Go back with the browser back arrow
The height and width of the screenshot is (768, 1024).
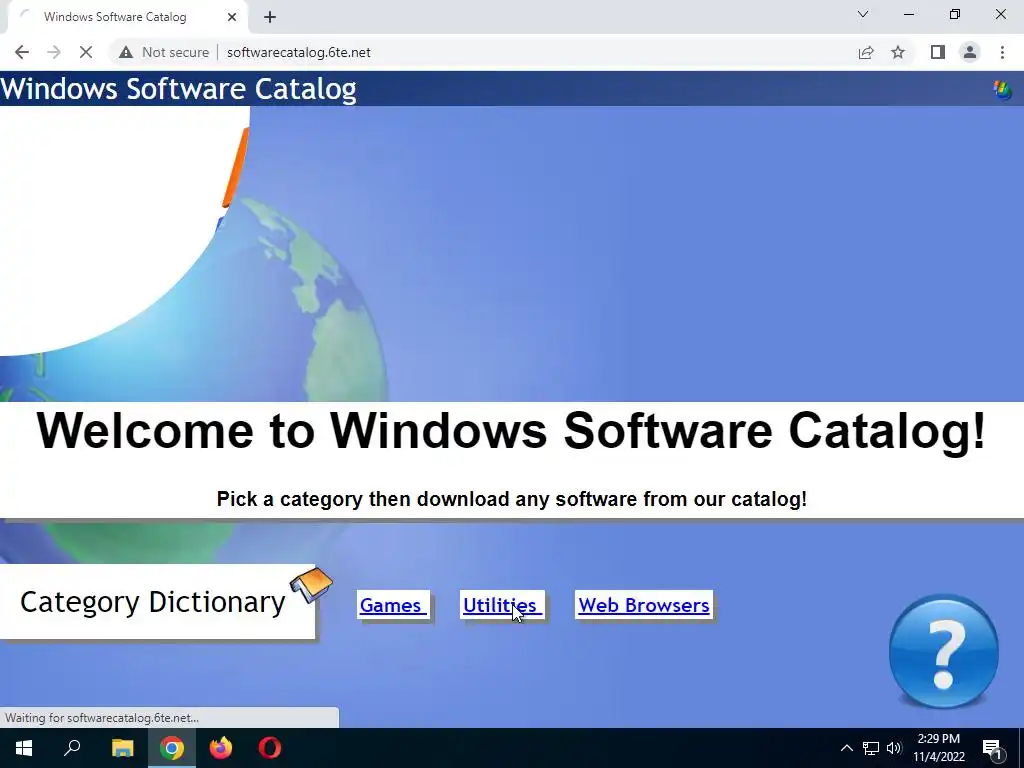click(x=22, y=52)
